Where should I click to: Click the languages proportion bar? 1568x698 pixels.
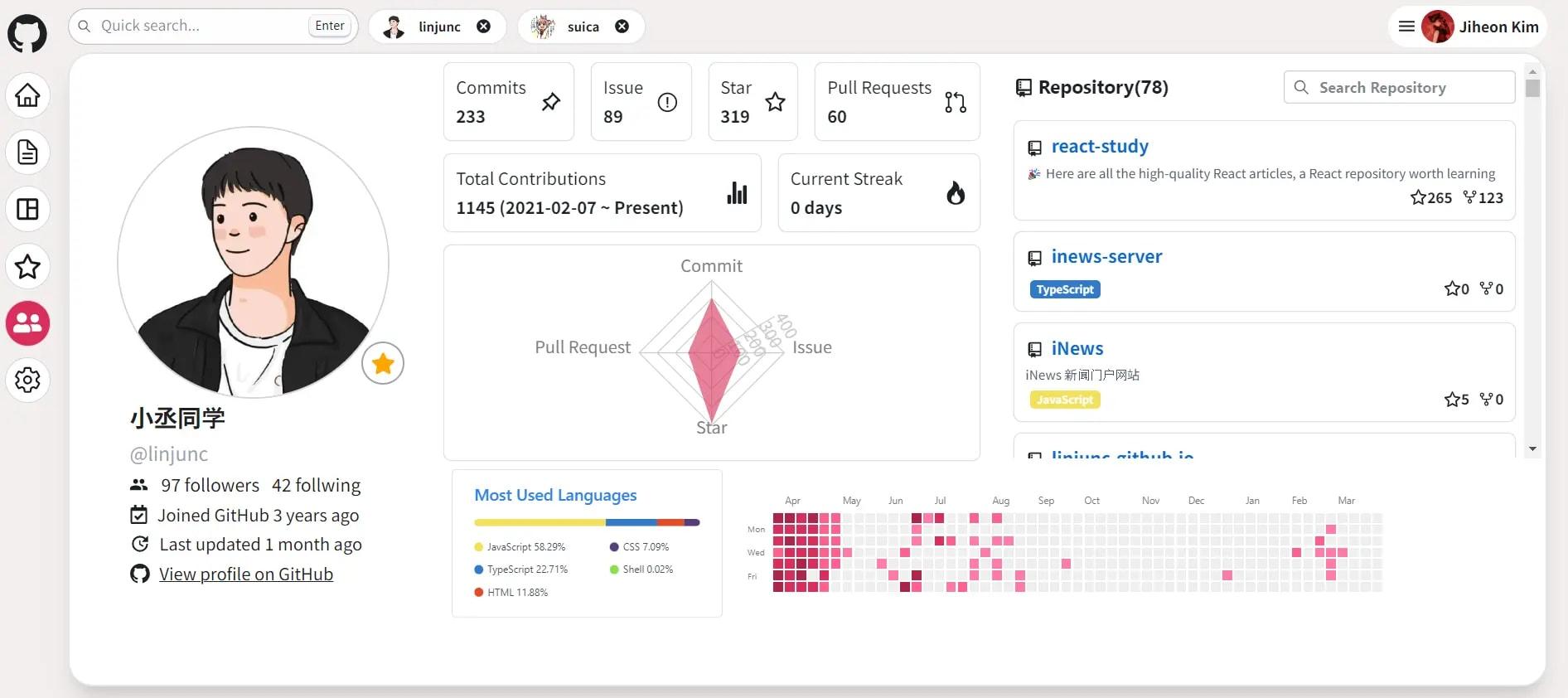tap(587, 522)
